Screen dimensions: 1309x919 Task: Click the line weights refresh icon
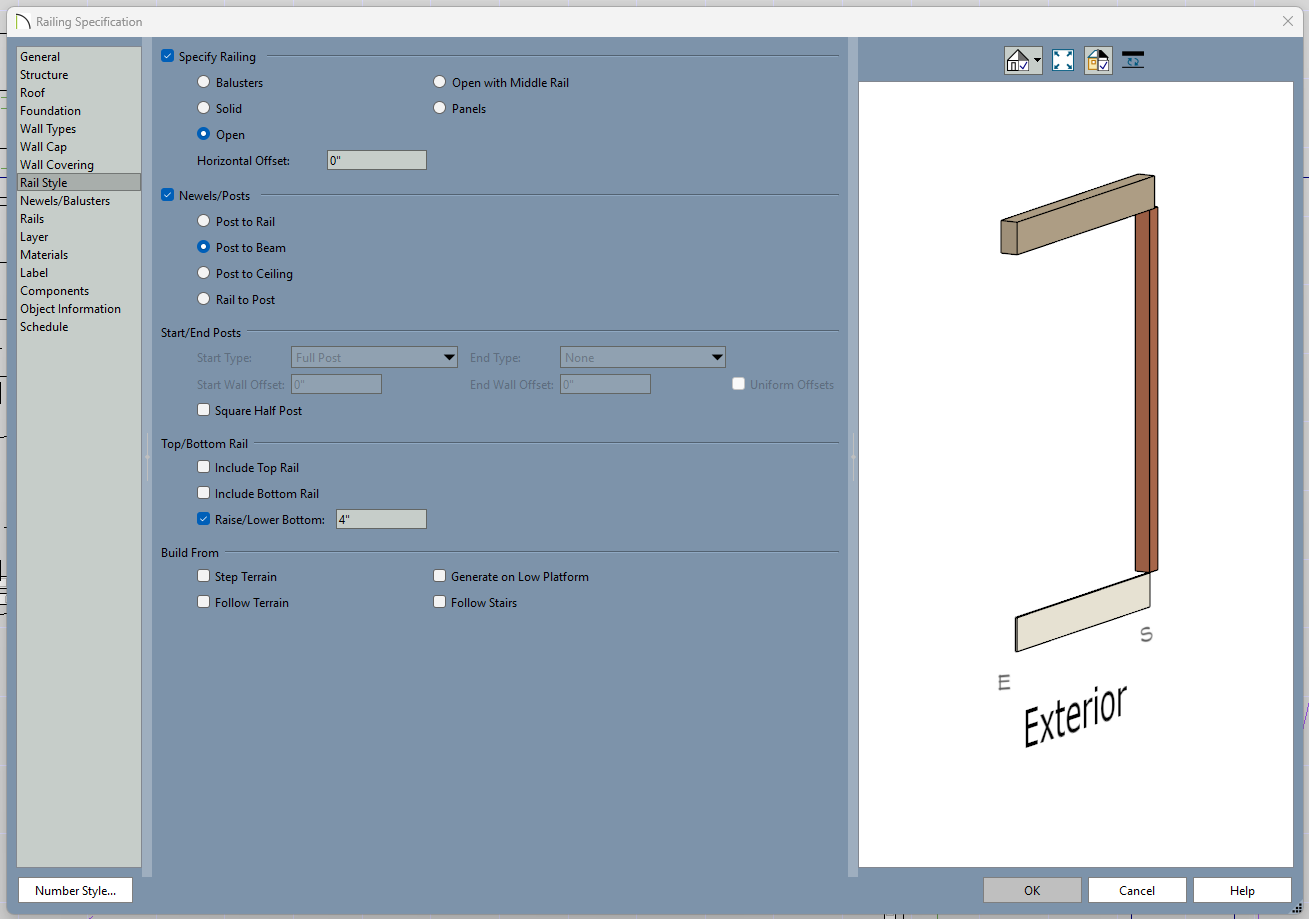pyautogui.click(x=1133, y=61)
